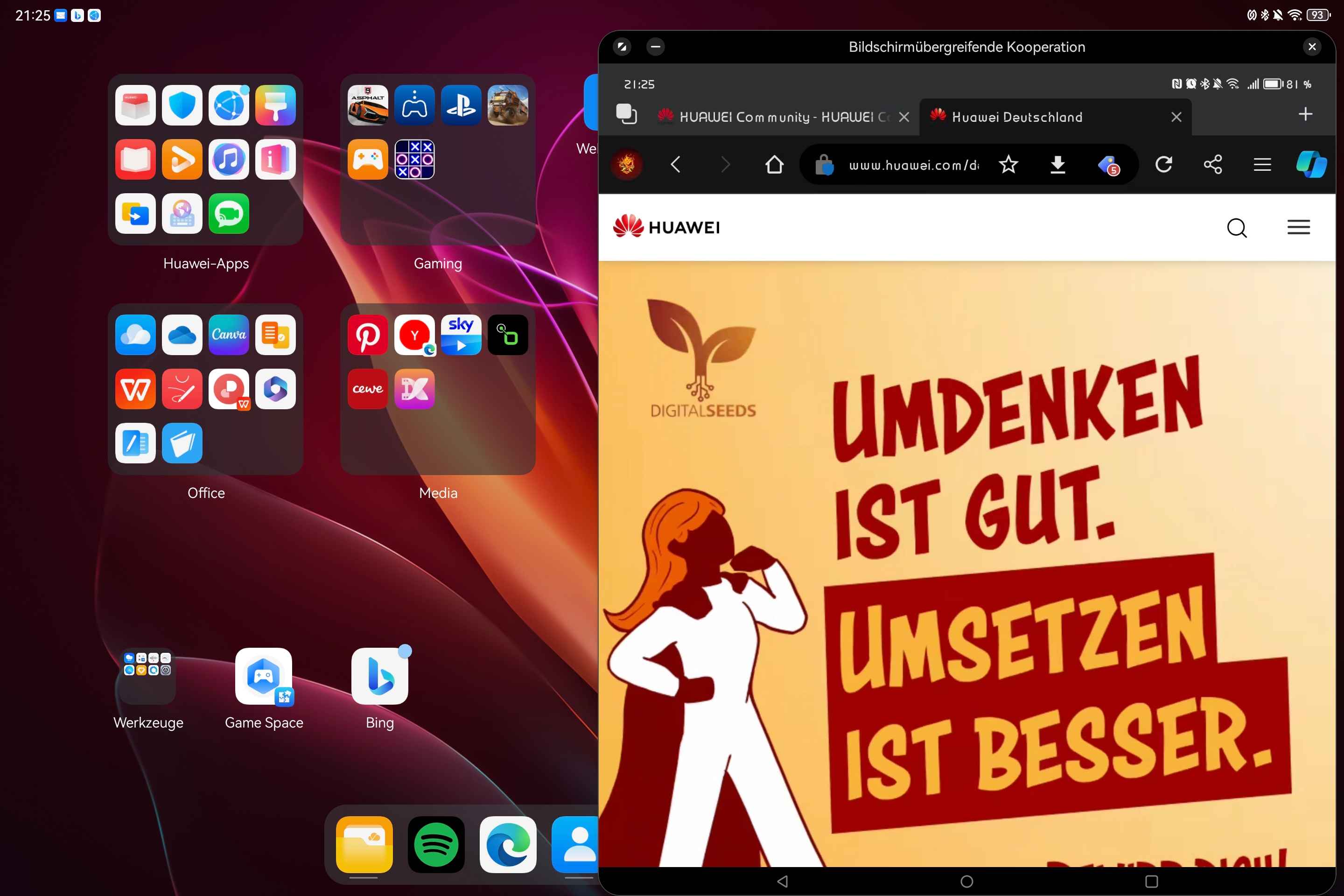
Task: Click the rewards icon with badge 5
Action: point(1109,165)
